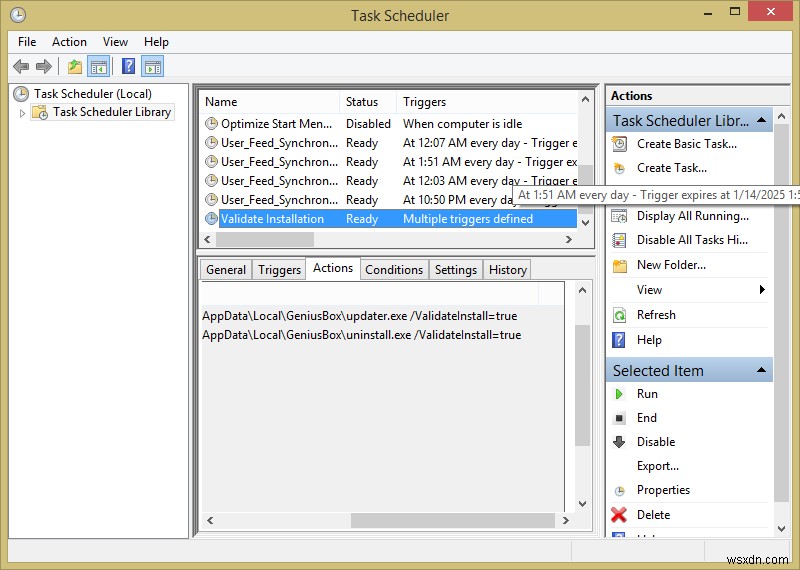Switch to the History tab
The width and height of the screenshot is (800, 570).
pos(507,270)
